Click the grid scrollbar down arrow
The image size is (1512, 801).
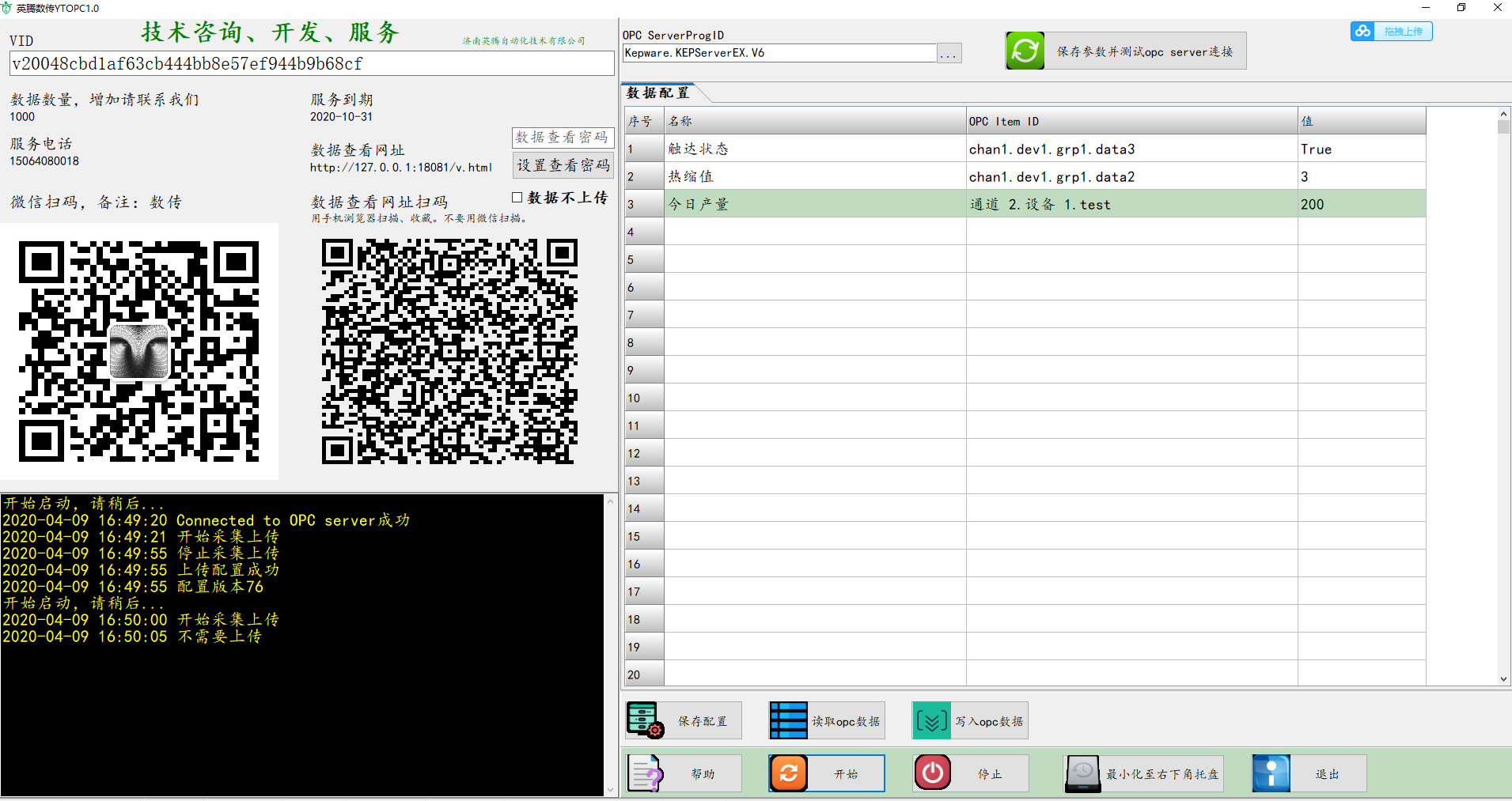[x=1503, y=678]
